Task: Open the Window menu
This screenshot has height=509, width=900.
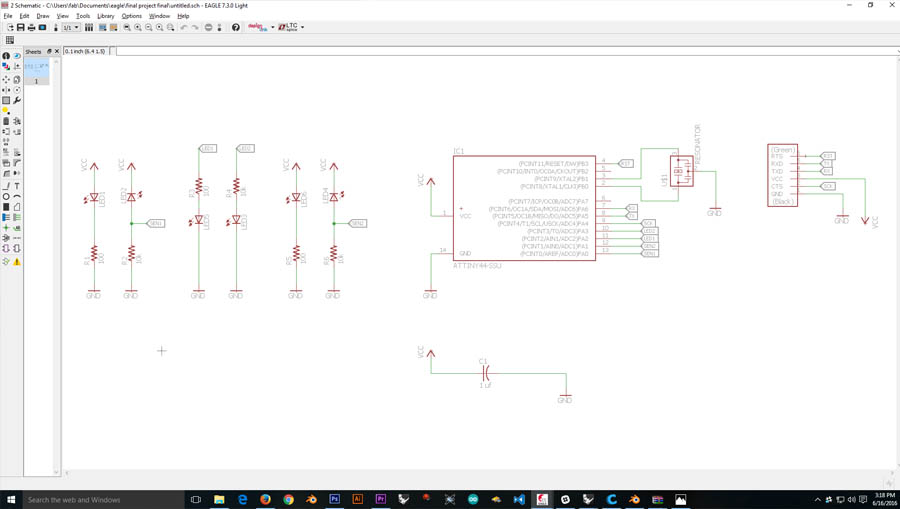Action: [160, 16]
